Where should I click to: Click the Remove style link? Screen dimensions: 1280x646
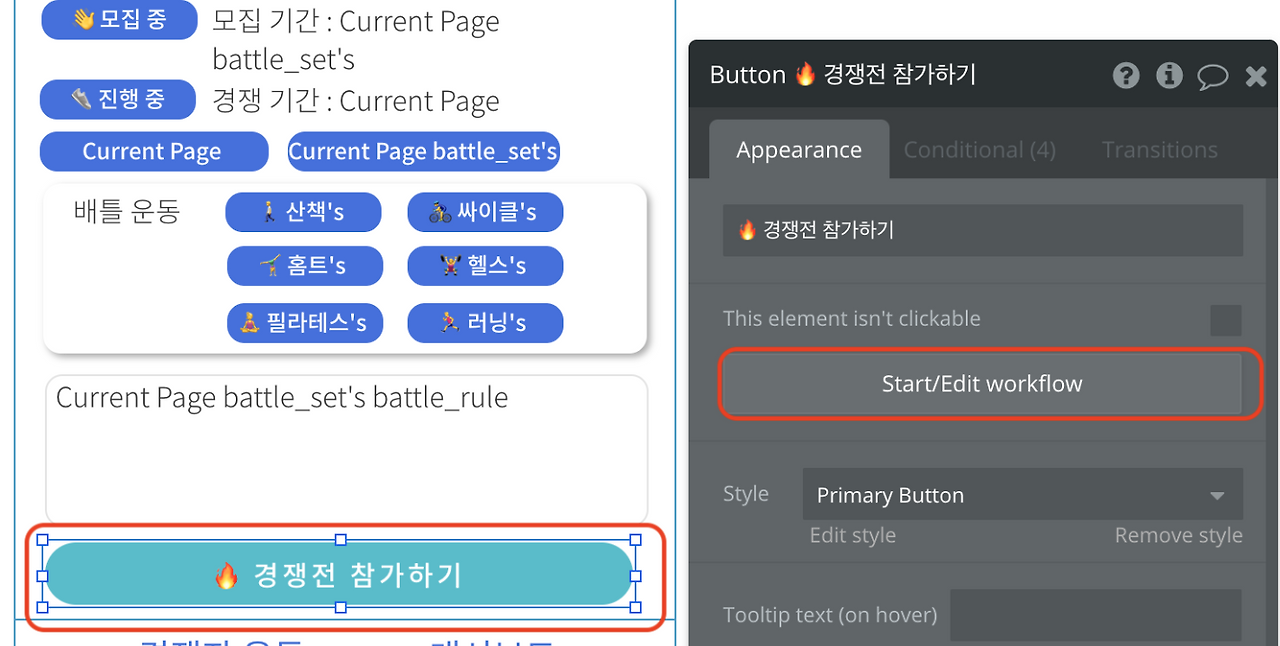pyautogui.click(x=1178, y=535)
